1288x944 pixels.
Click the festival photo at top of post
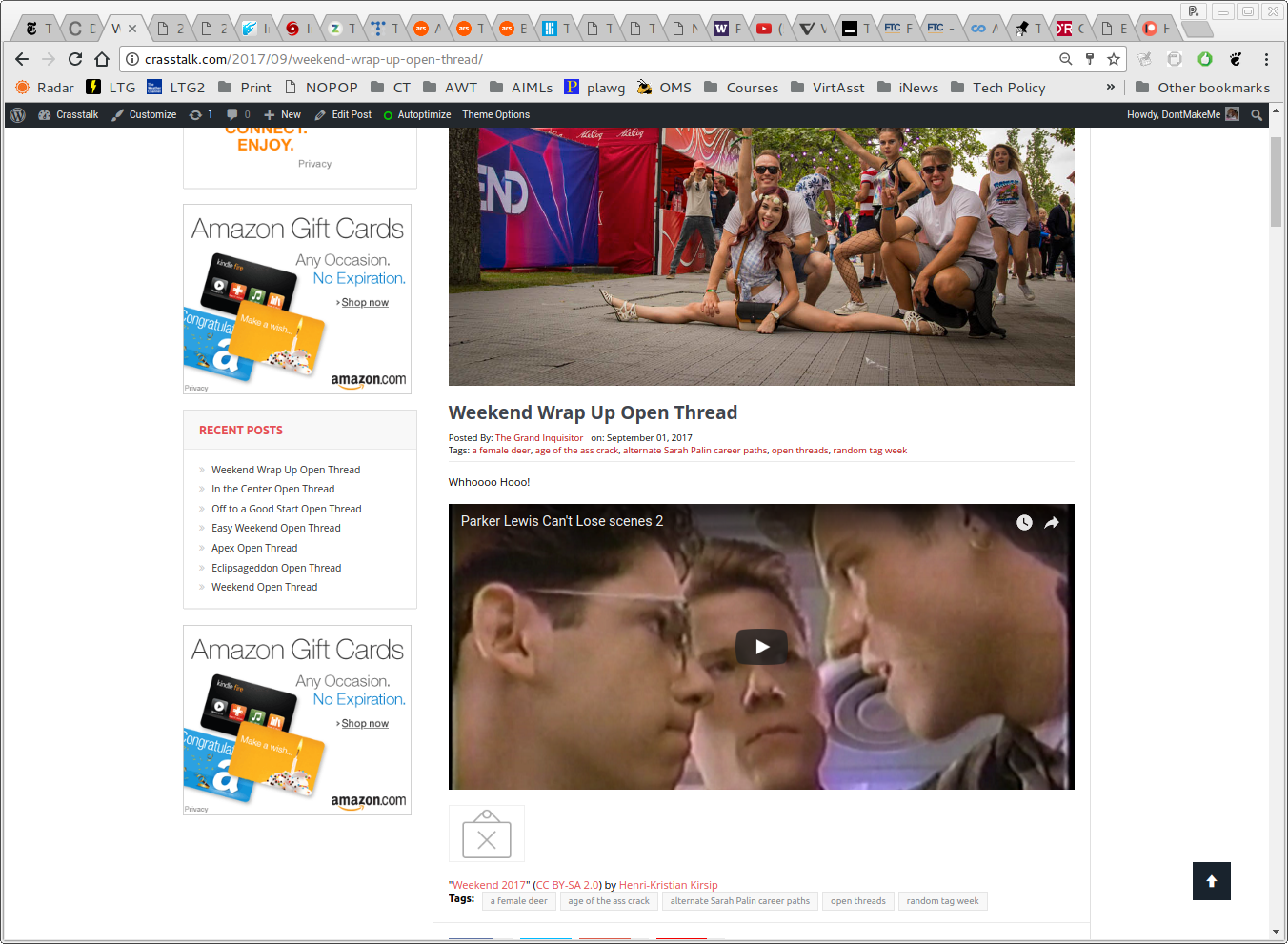point(761,256)
